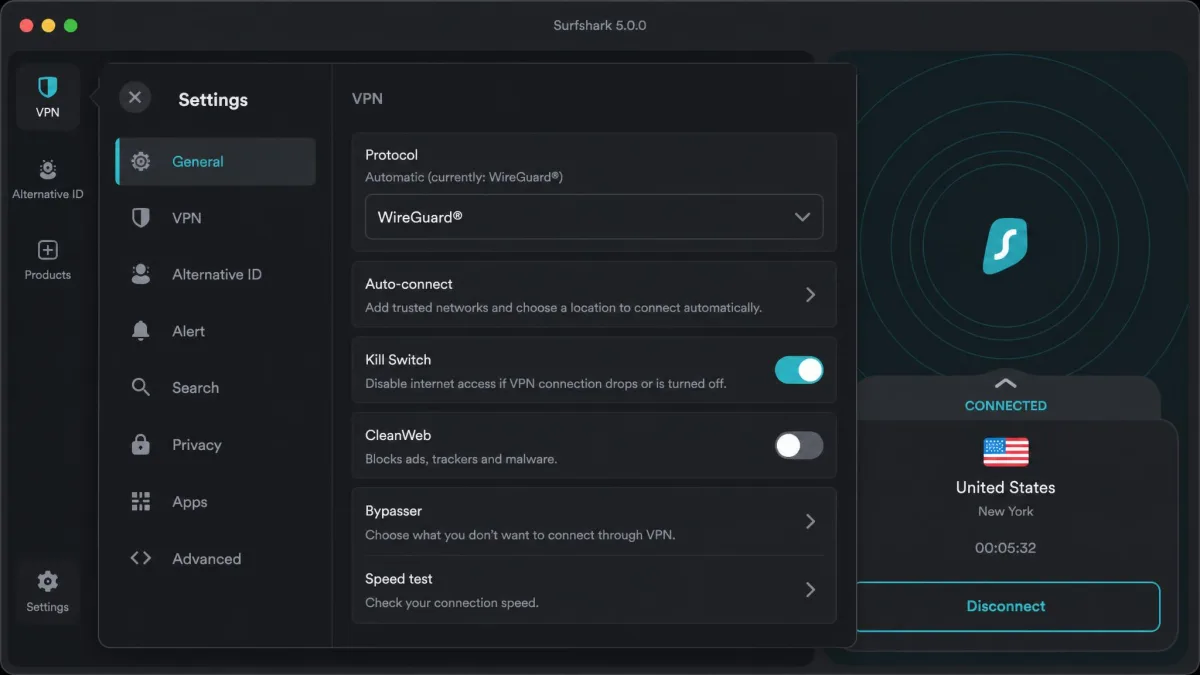Click United States location name
Screen dimensions: 1200x675
click(x=1006, y=487)
